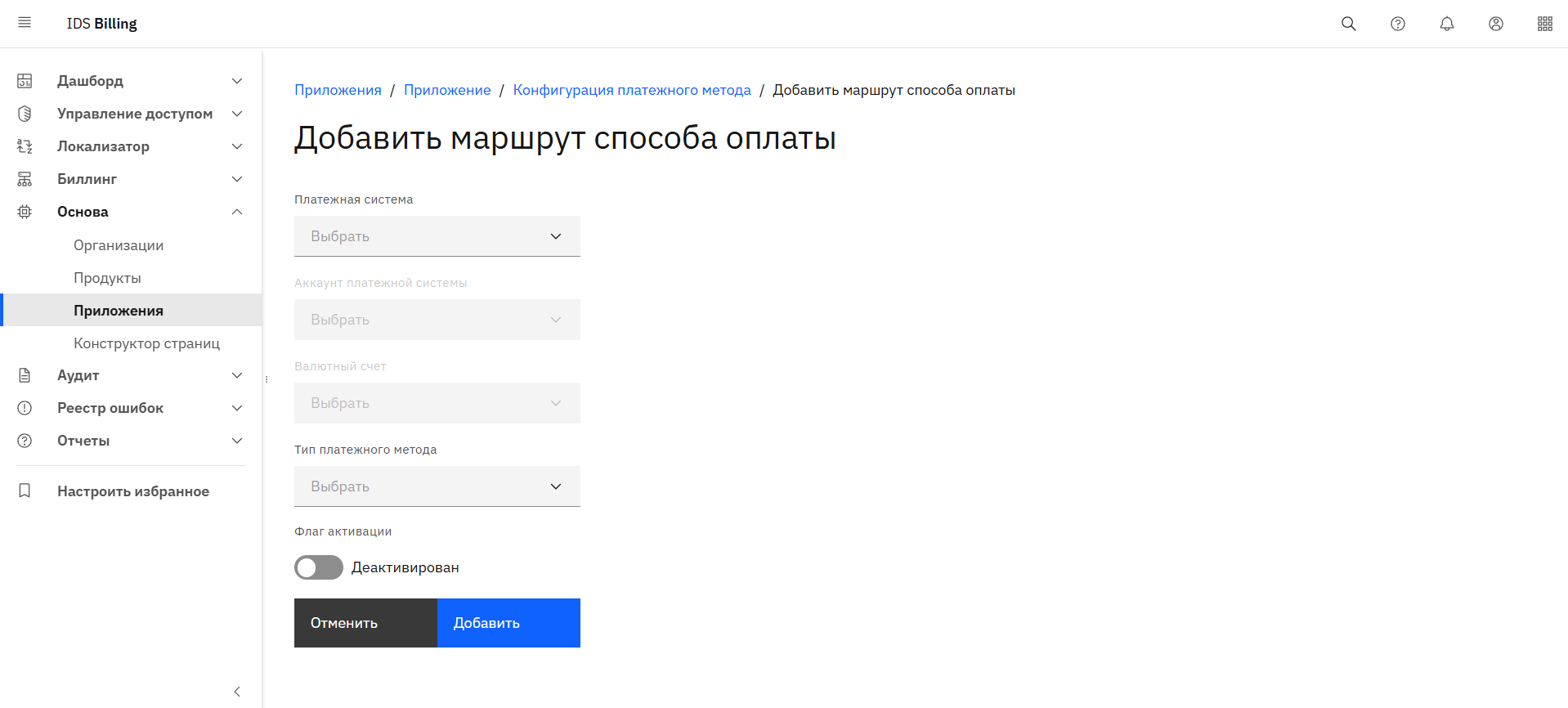Open the hamburger navigation menu
The width and height of the screenshot is (1568, 708).
point(25,23)
